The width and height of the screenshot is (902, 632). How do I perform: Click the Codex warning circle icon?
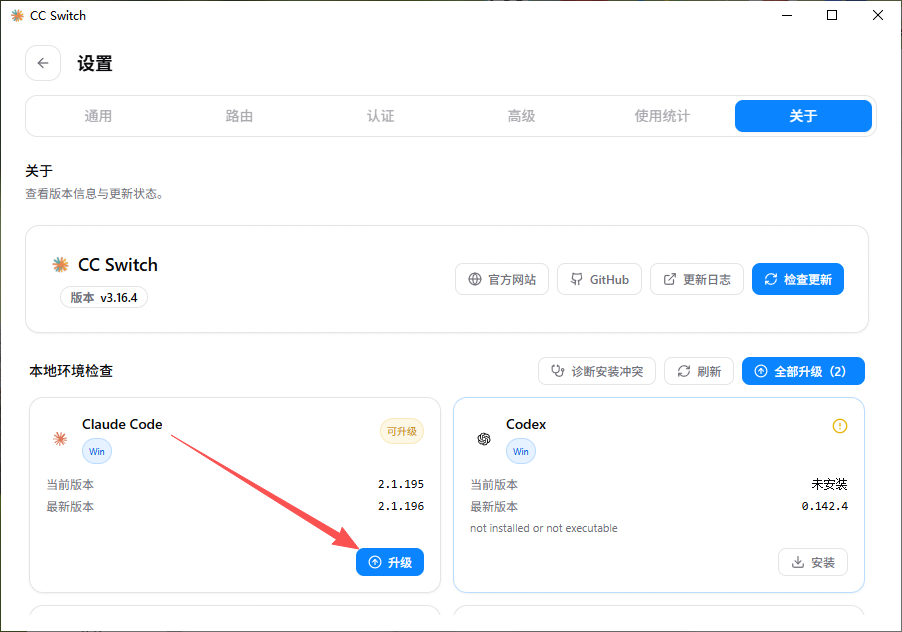(840, 426)
